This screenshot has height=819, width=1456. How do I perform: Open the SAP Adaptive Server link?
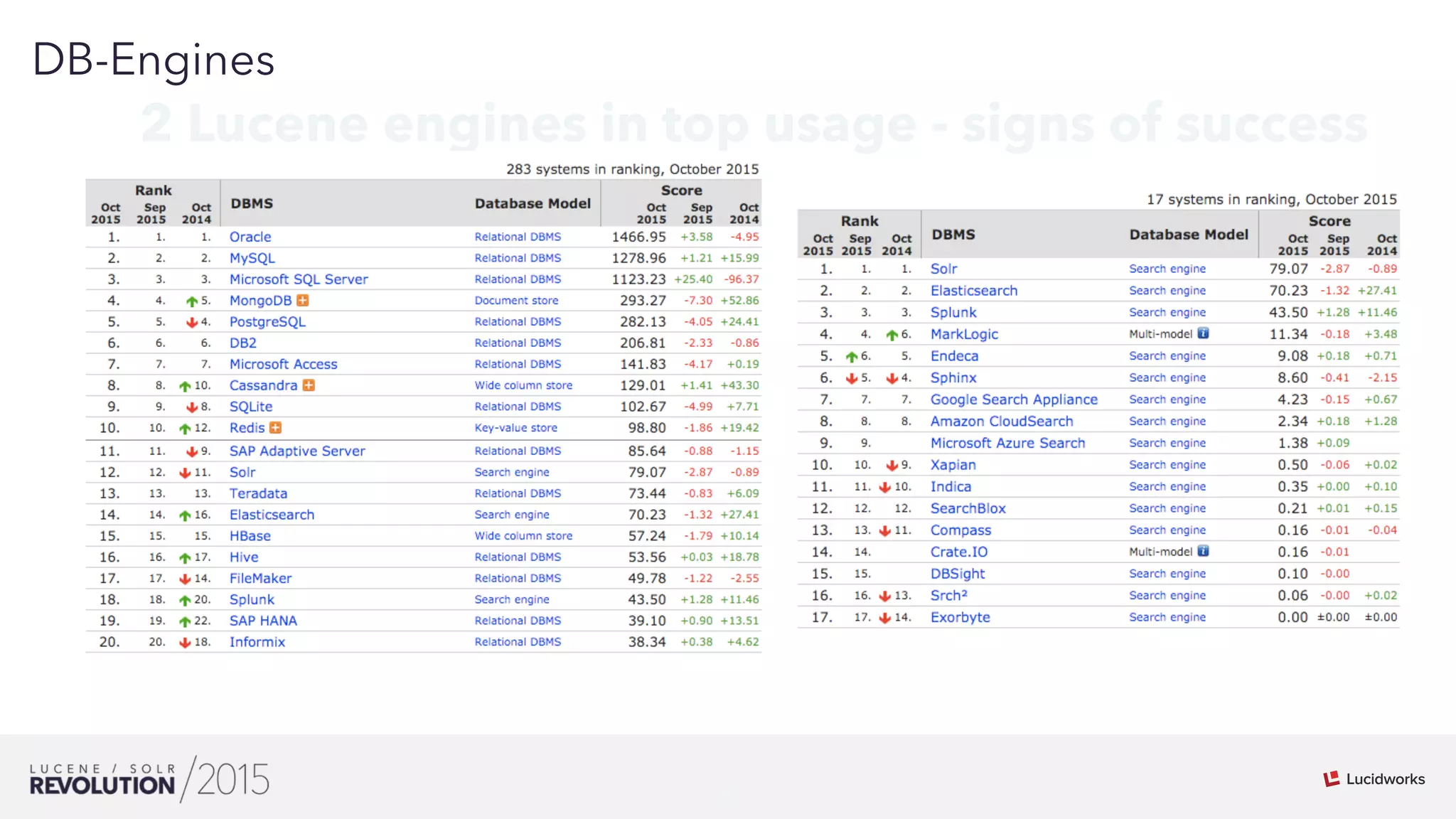click(x=297, y=451)
